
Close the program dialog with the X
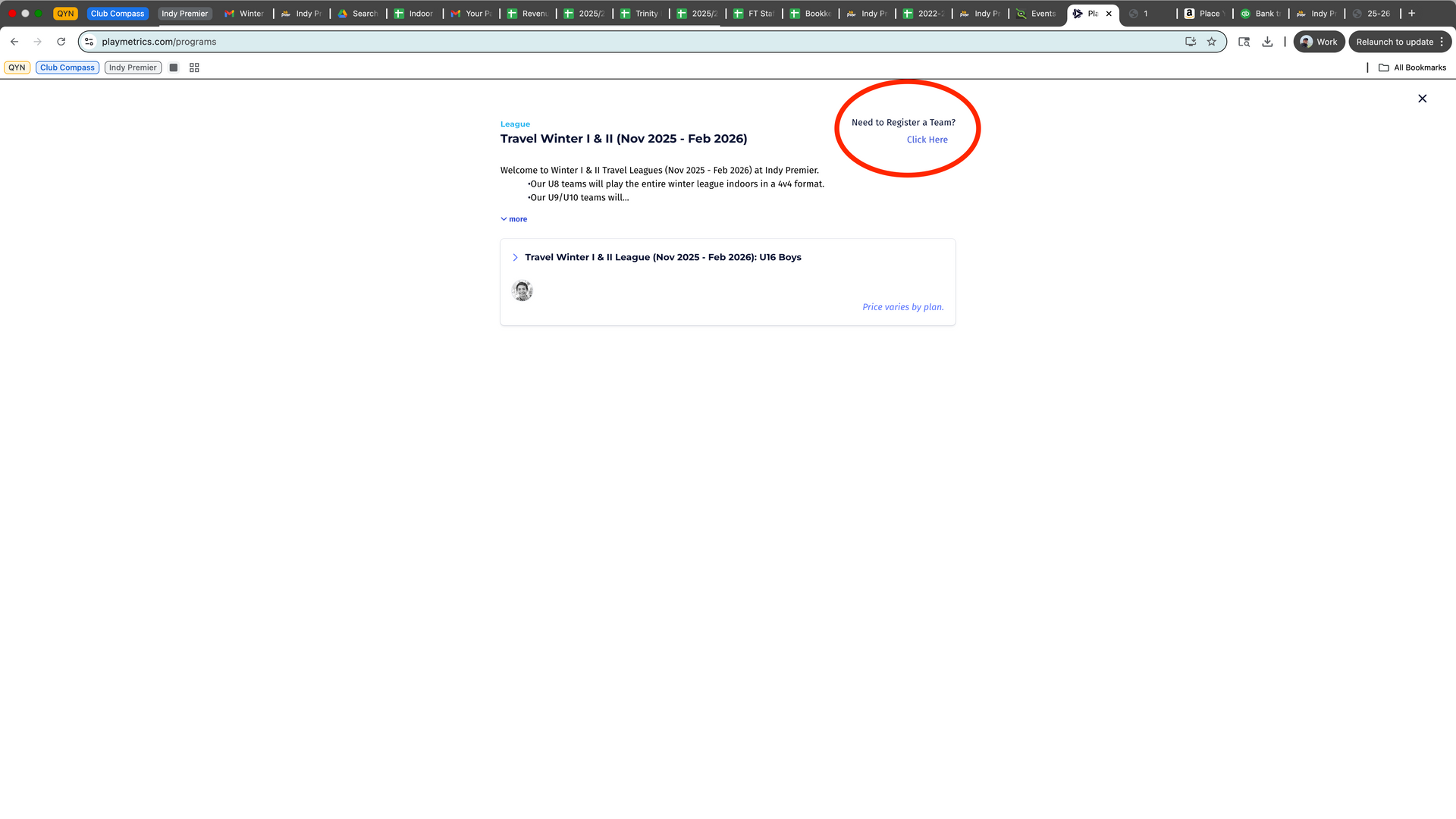pos(1423,99)
